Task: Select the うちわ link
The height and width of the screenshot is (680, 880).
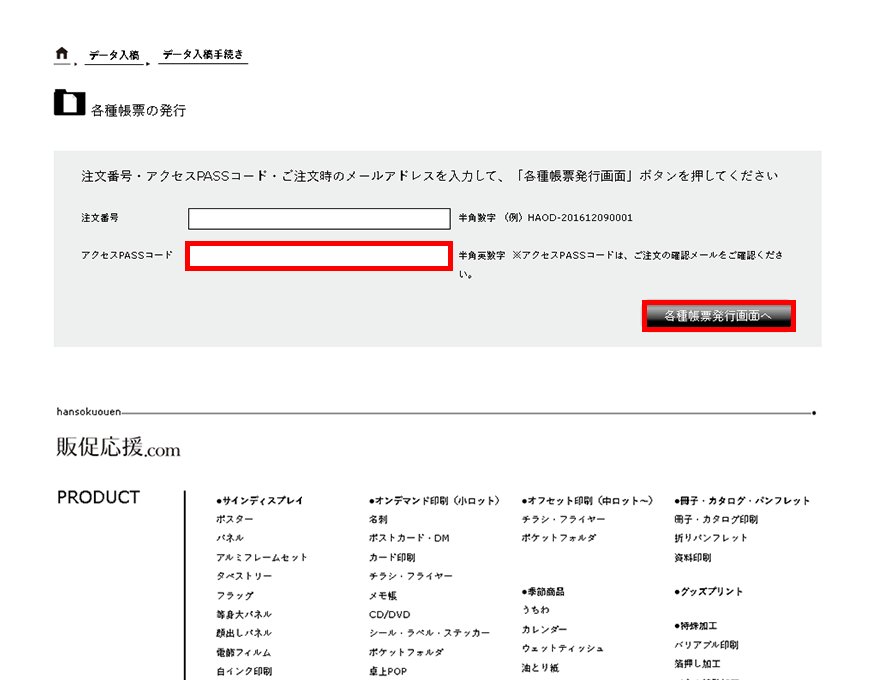Action: (535, 610)
